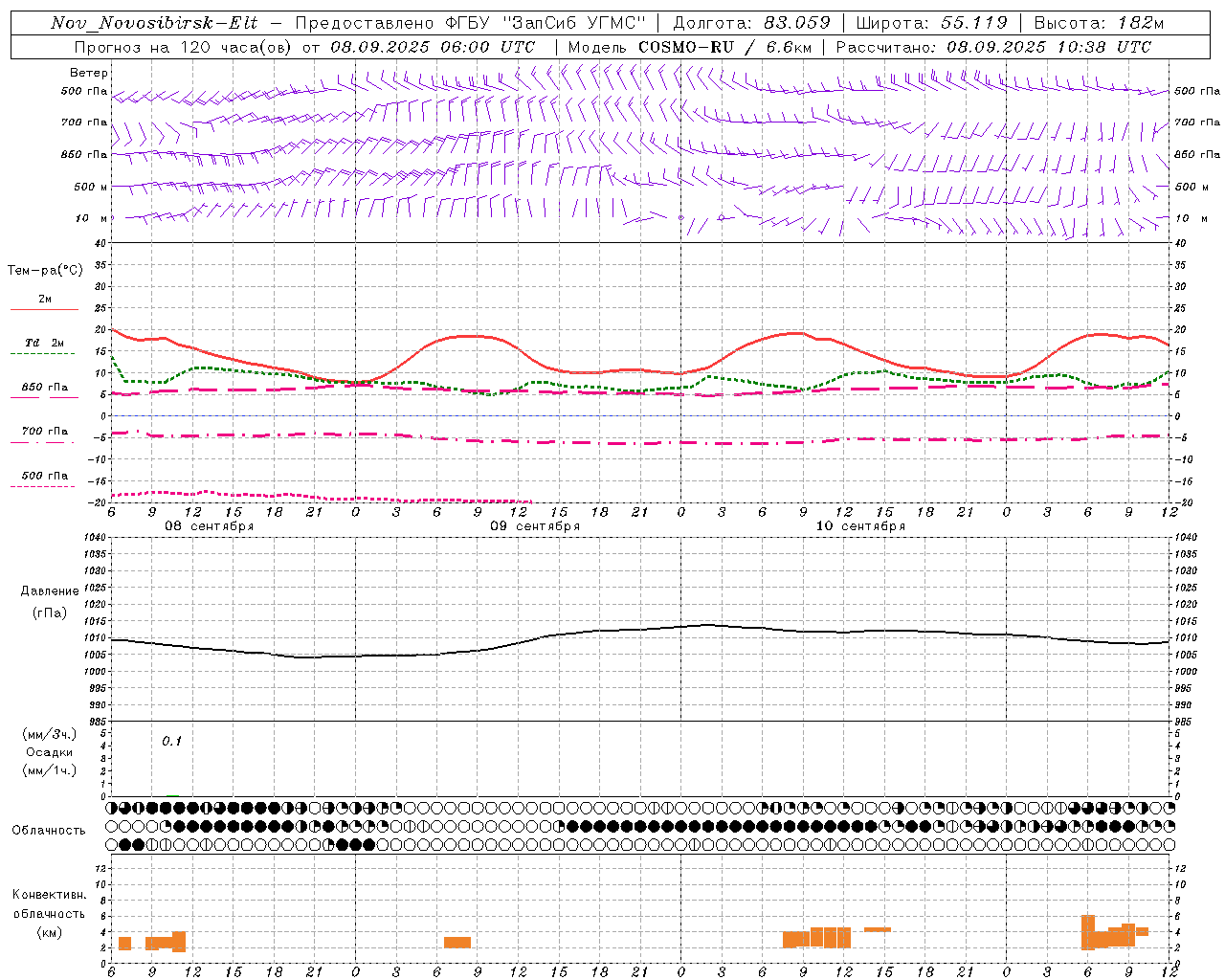
Task: Click the Тем-ра(°C) axis label
Action: [x=45, y=271]
